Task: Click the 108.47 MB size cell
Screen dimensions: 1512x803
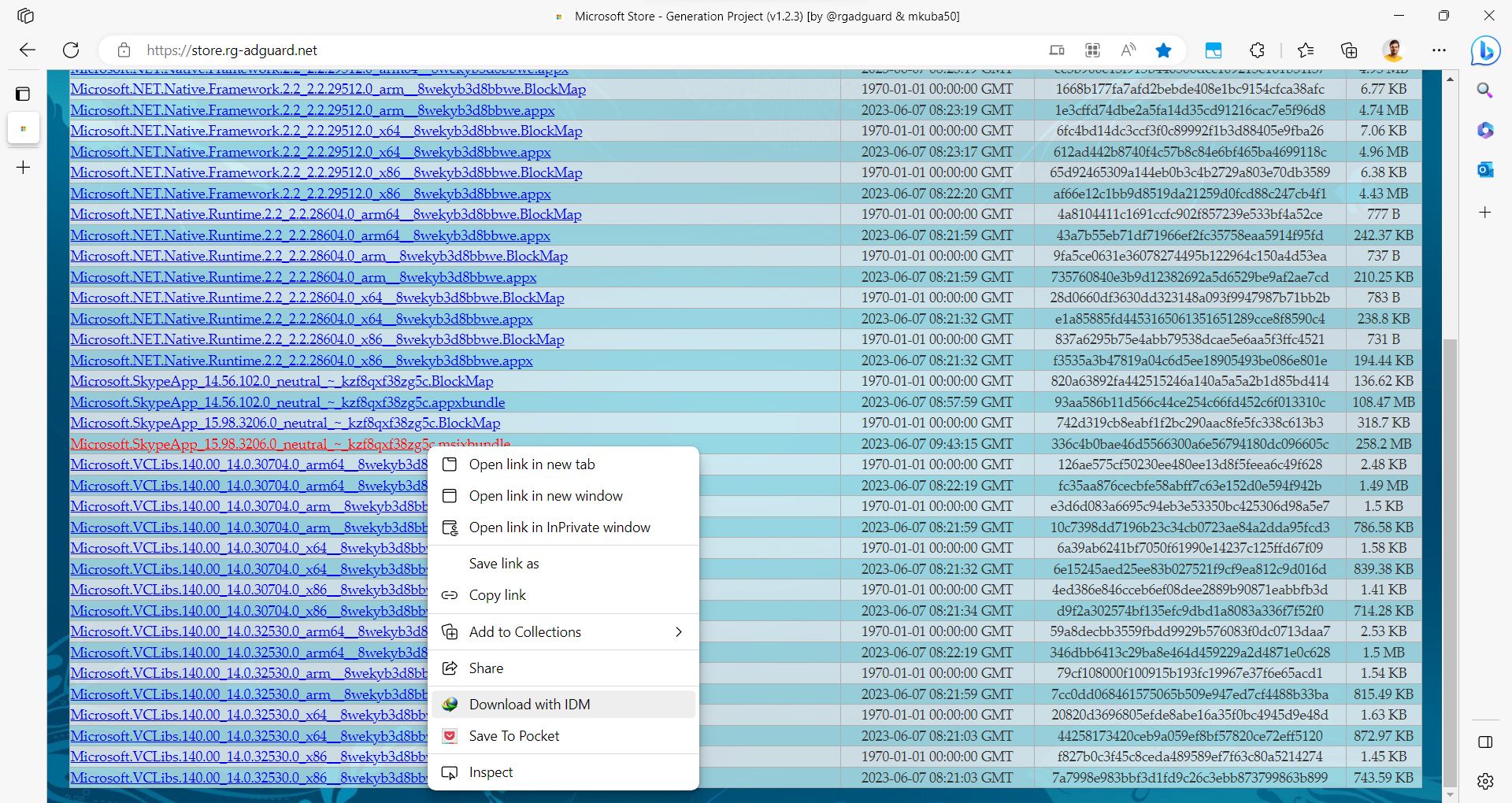Action: [1384, 402]
